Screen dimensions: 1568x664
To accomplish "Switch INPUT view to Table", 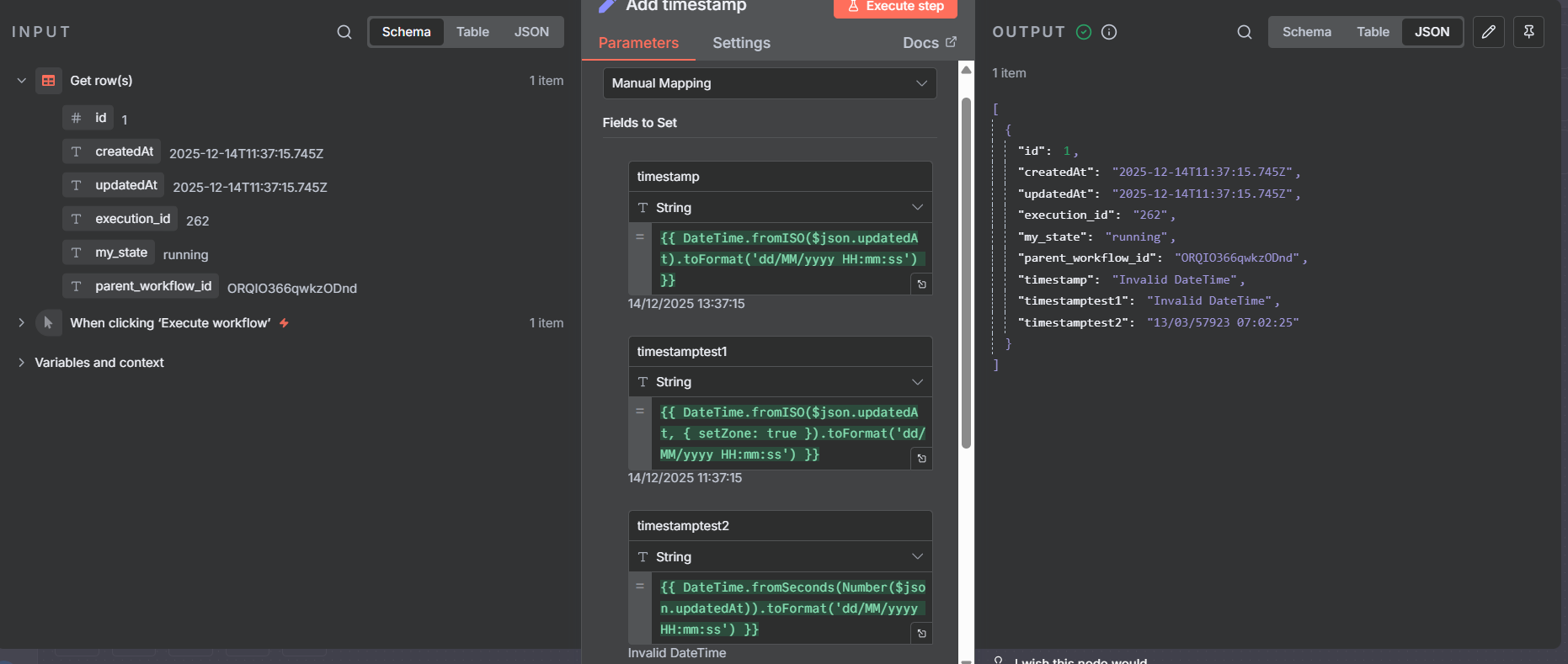I will pos(472,32).
